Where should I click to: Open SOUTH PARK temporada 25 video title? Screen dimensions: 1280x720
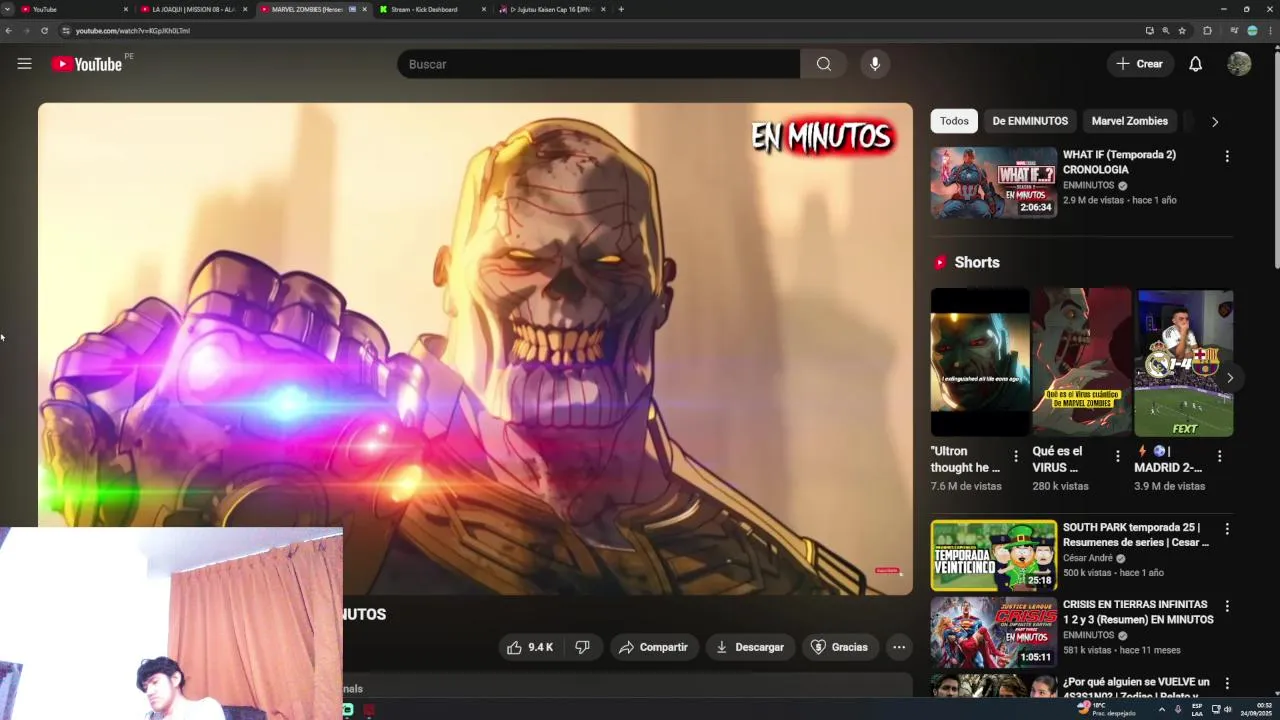(1136, 535)
